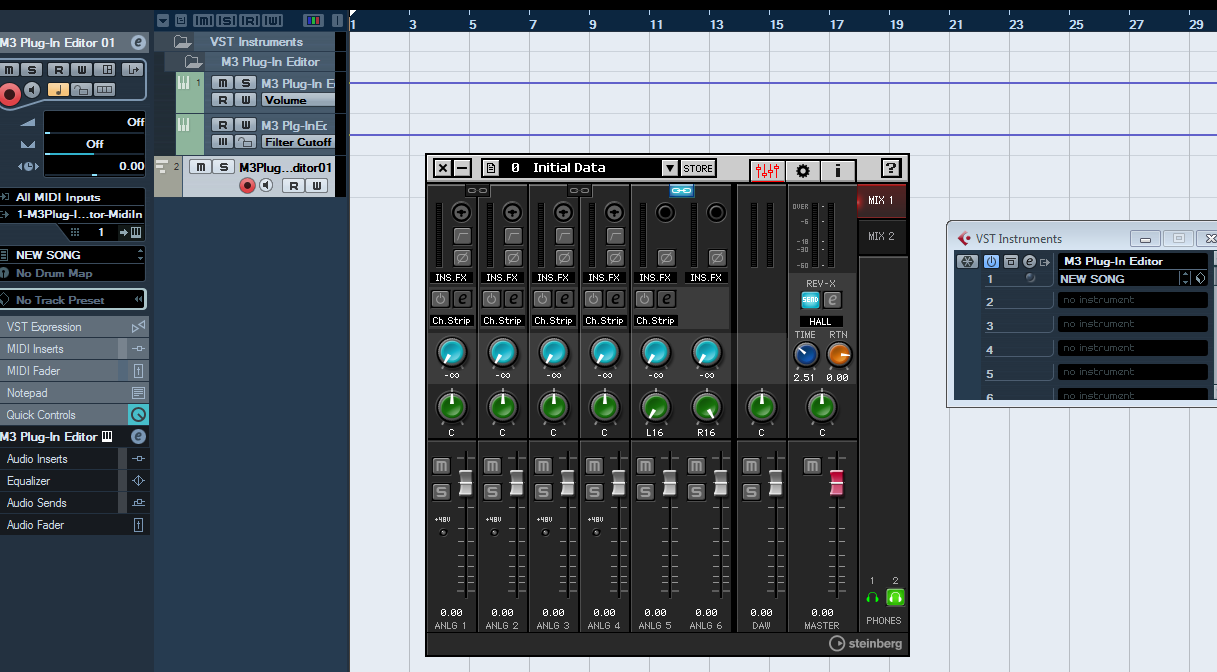The width and height of the screenshot is (1217, 672).
Task: Turn on the REV-X SEND button
Action: tap(811, 298)
